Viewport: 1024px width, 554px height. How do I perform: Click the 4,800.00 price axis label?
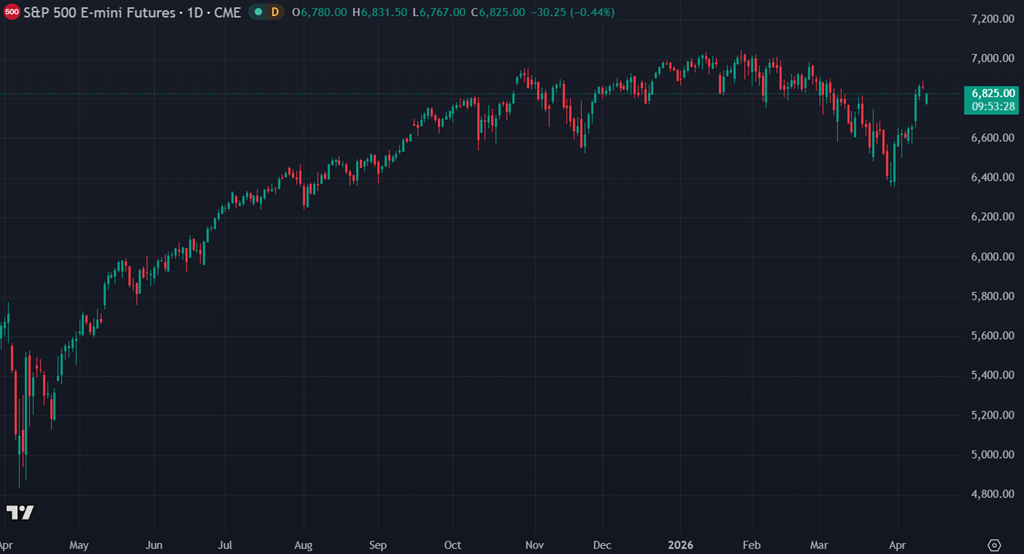tap(992, 494)
